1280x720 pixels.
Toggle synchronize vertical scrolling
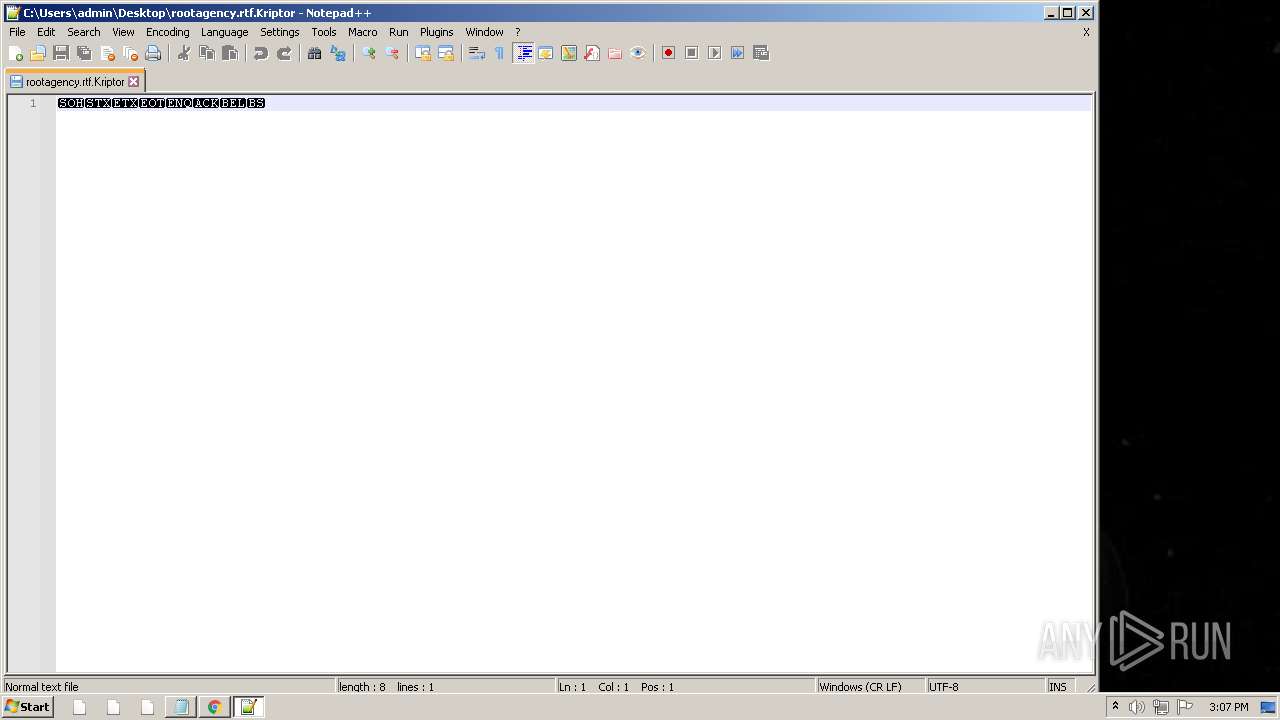tap(423, 53)
